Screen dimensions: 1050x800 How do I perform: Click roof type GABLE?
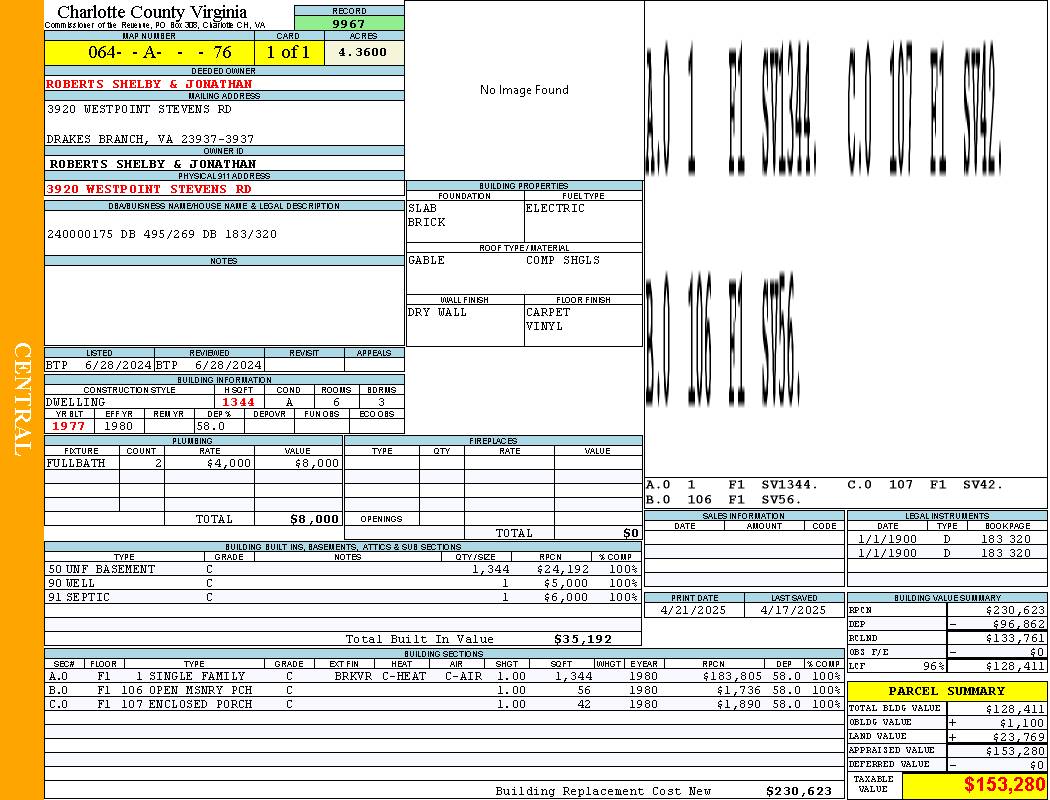427,260
